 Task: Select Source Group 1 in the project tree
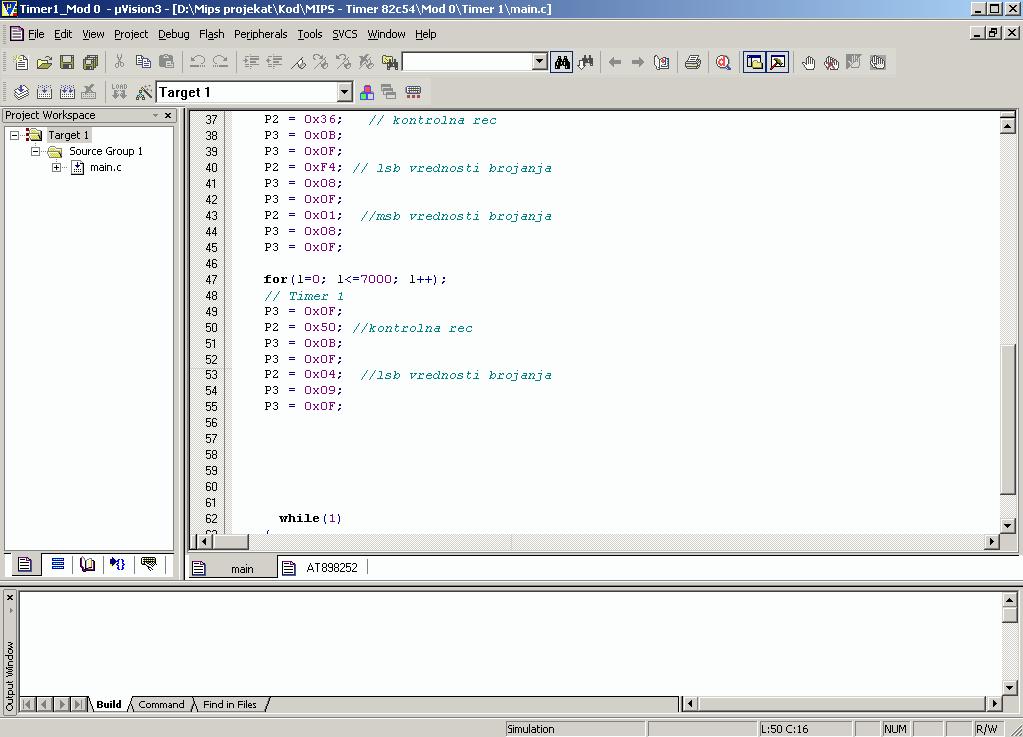coord(106,151)
